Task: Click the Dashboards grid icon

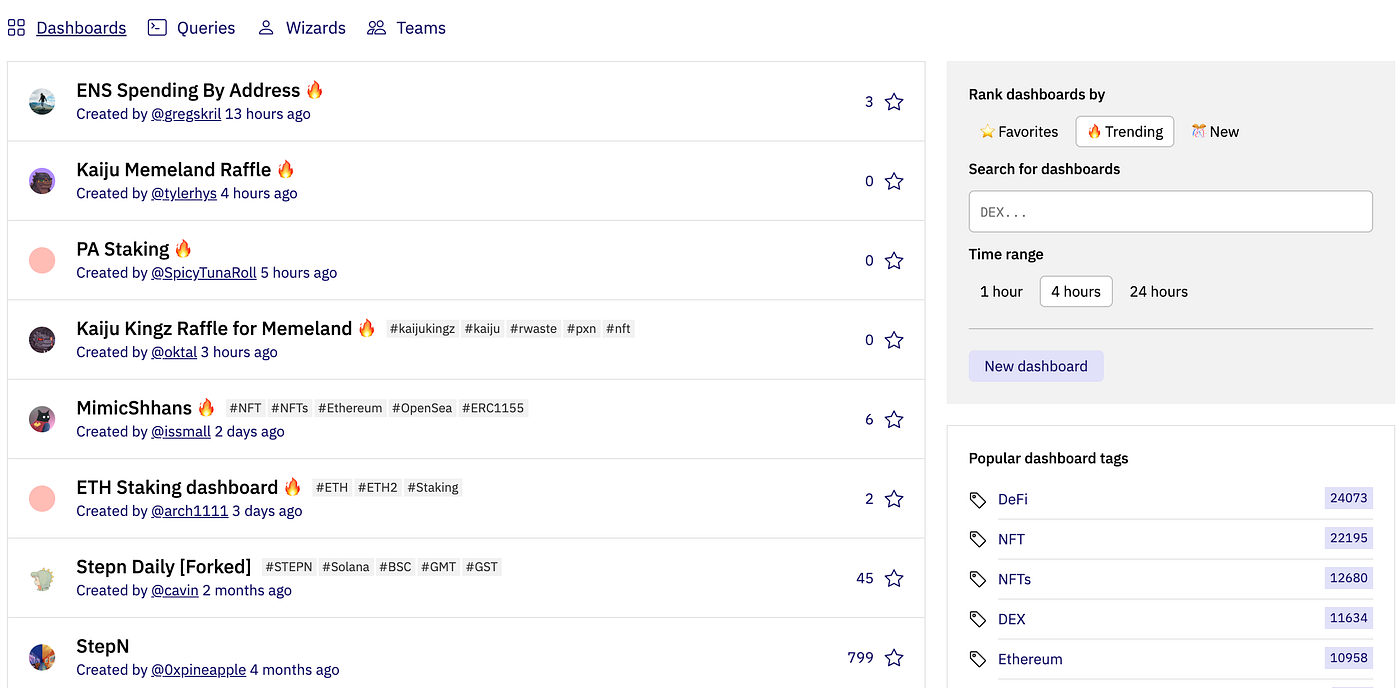Action: pyautogui.click(x=16, y=28)
